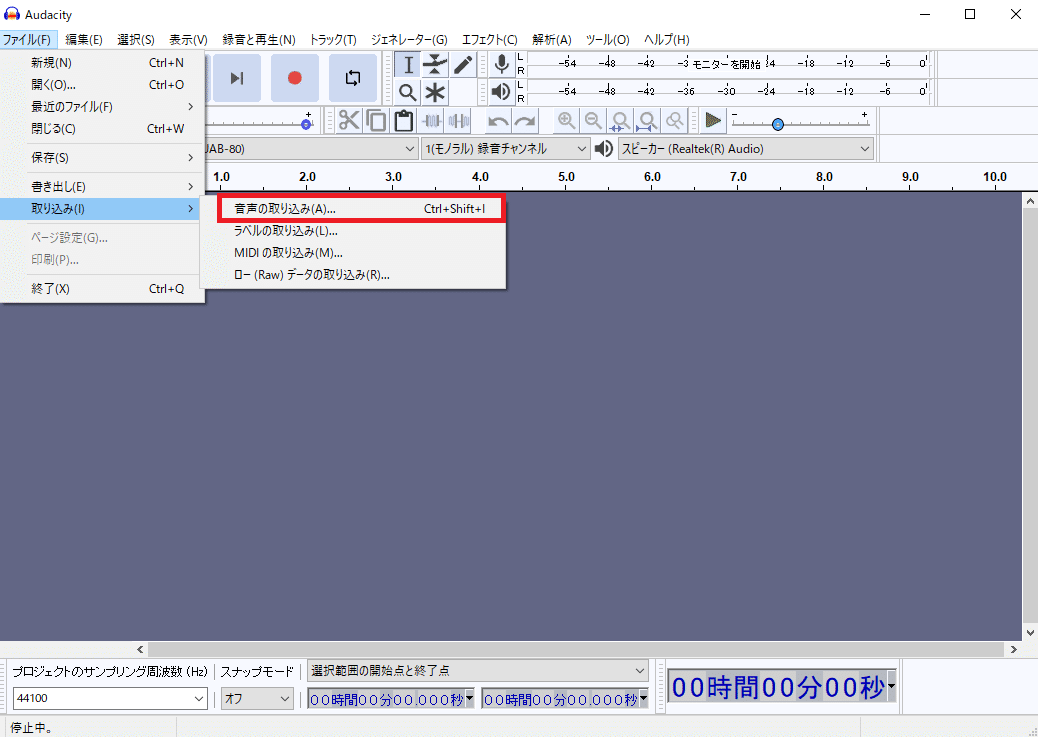Click the Paste clipboard icon
Image resolution: width=1038 pixels, height=737 pixels.
pyautogui.click(x=403, y=121)
